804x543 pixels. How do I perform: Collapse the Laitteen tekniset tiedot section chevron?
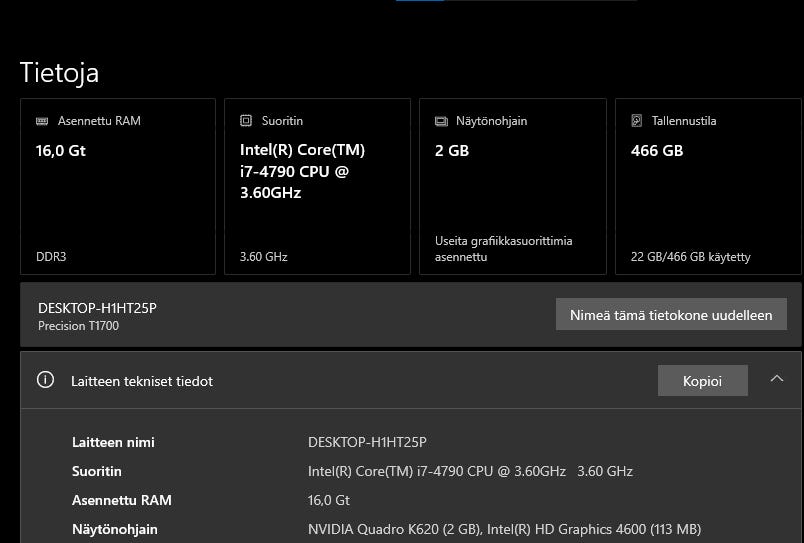click(777, 379)
